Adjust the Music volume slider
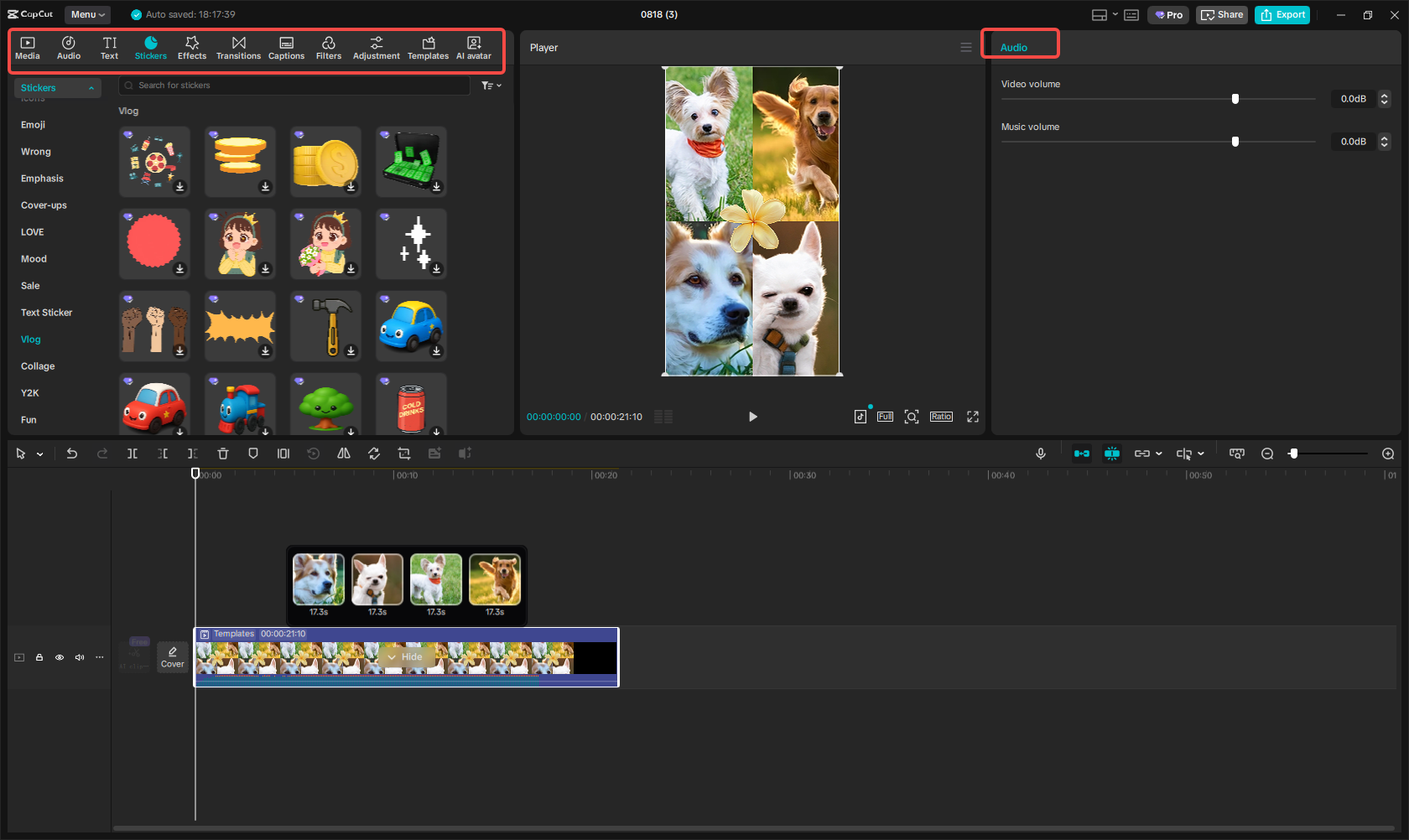Screen dimensions: 1409x840 click(x=1235, y=141)
